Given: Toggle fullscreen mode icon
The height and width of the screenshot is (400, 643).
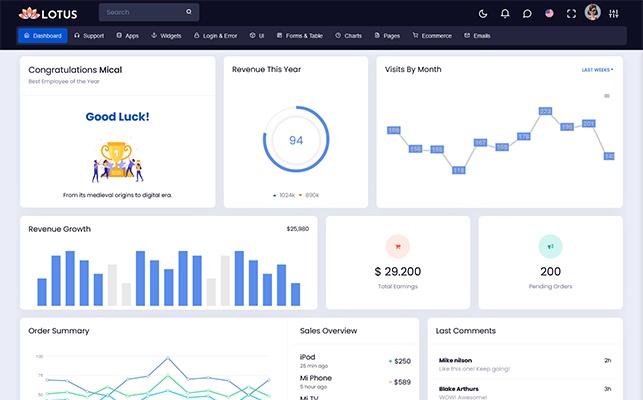Looking at the screenshot, I should tap(571, 13).
